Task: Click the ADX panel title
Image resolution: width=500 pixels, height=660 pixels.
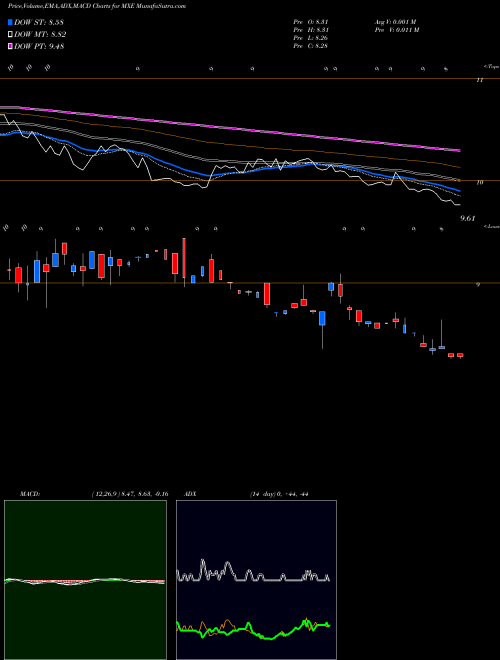Action: 190,494
